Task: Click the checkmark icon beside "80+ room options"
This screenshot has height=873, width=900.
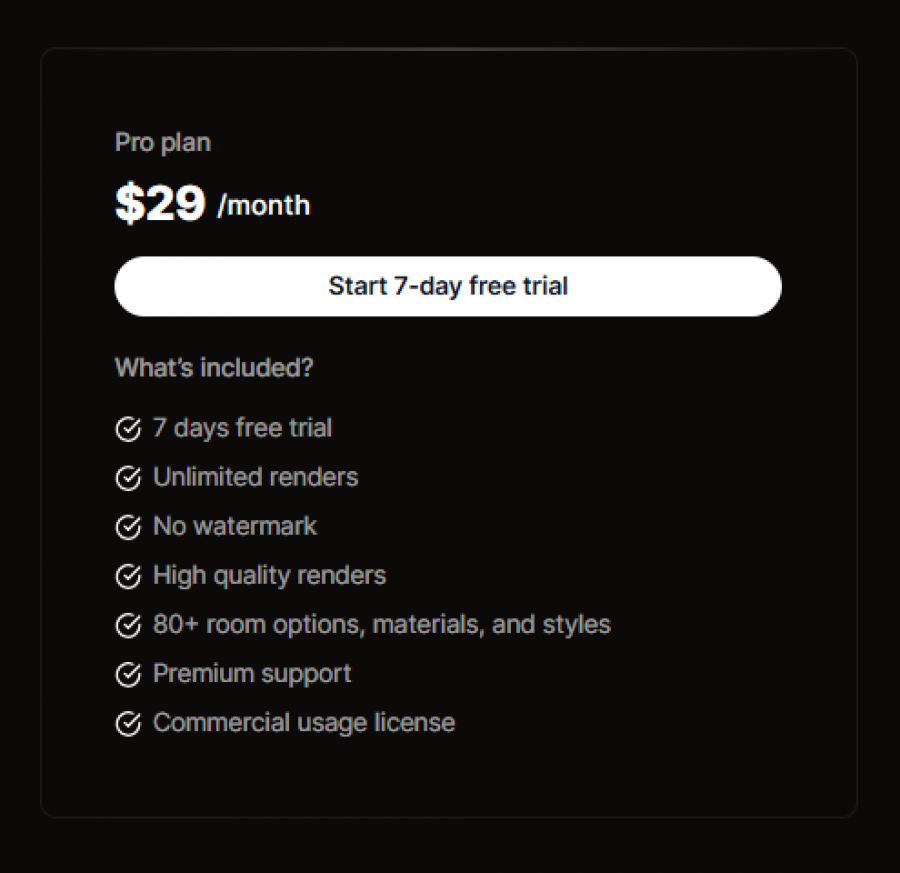Action: click(128, 624)
